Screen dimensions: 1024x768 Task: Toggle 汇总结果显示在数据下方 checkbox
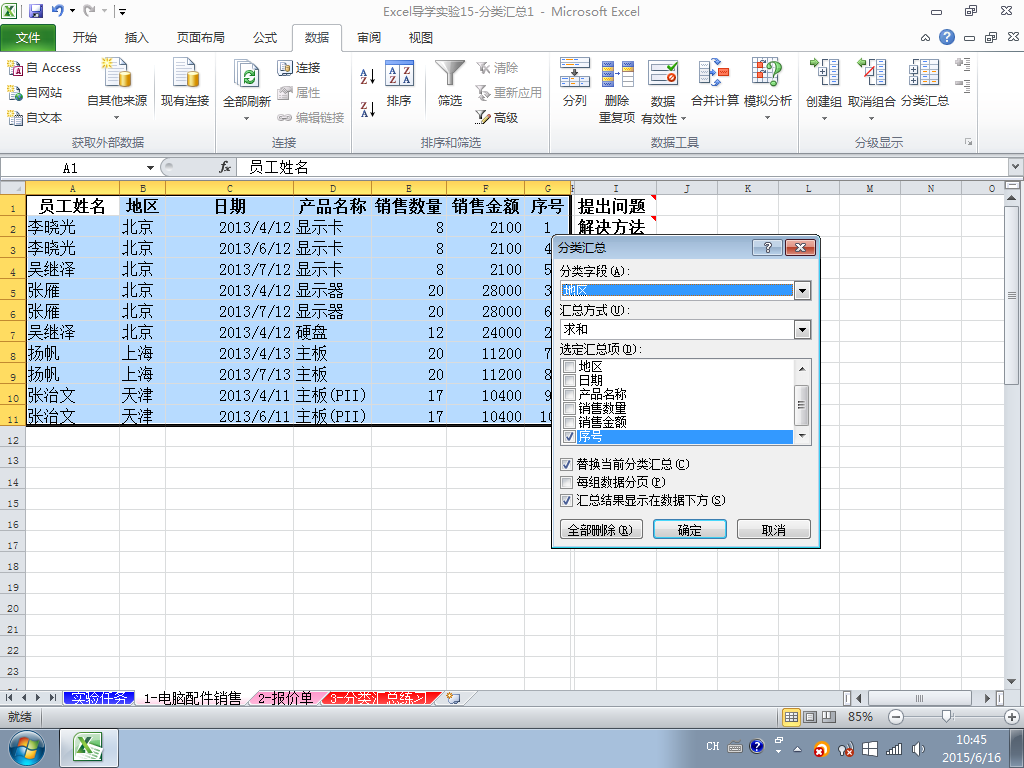point(567,500)
